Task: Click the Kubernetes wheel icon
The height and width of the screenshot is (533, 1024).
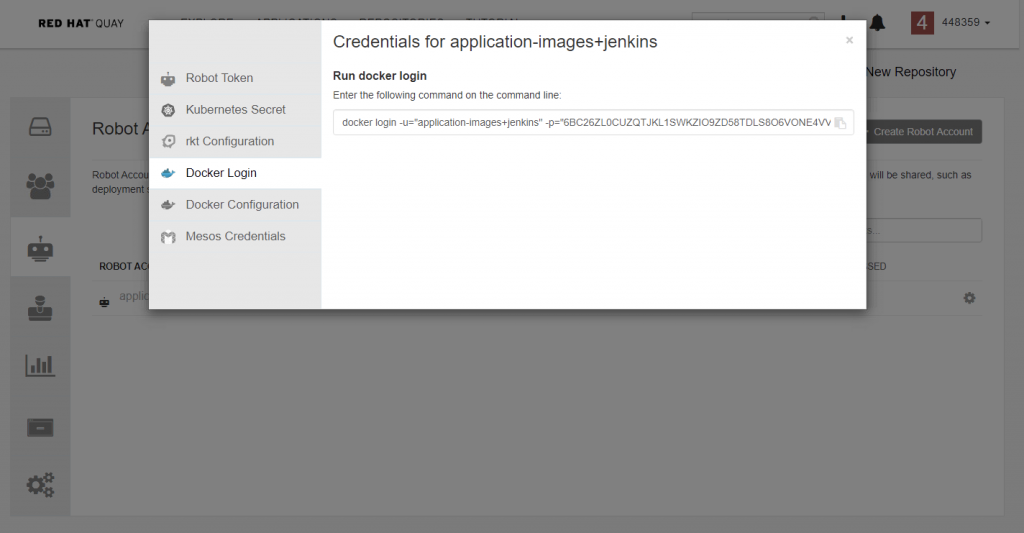Action: tap(168, 110)
